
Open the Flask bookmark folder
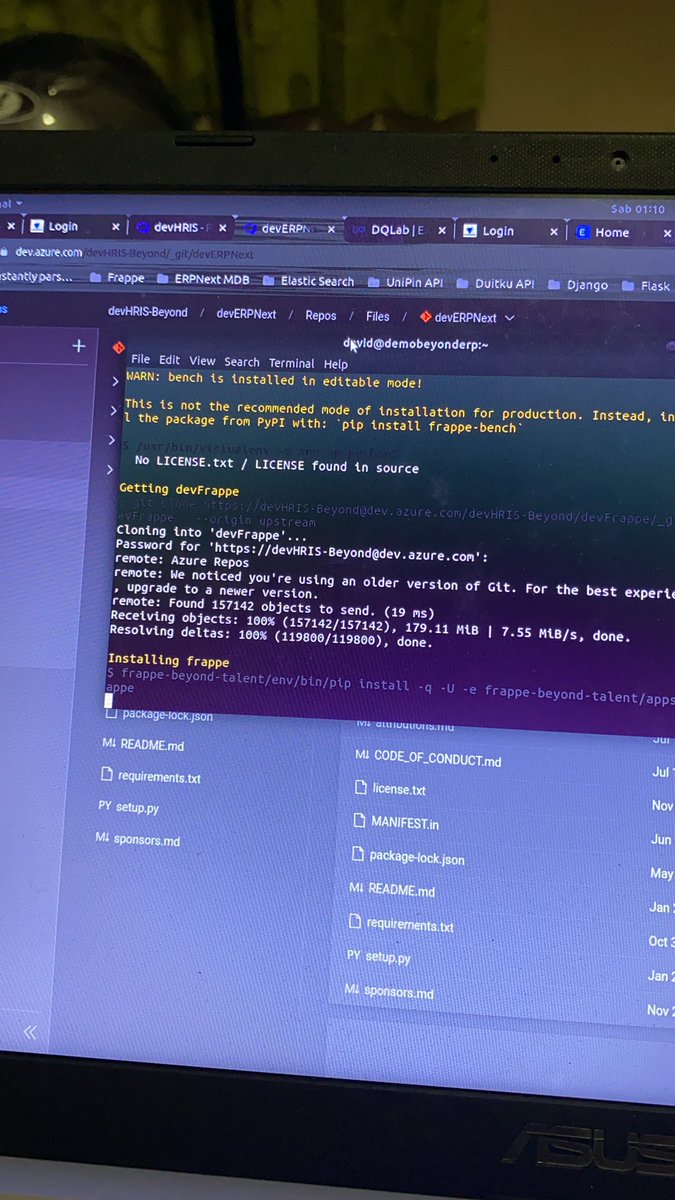(646, 286)
